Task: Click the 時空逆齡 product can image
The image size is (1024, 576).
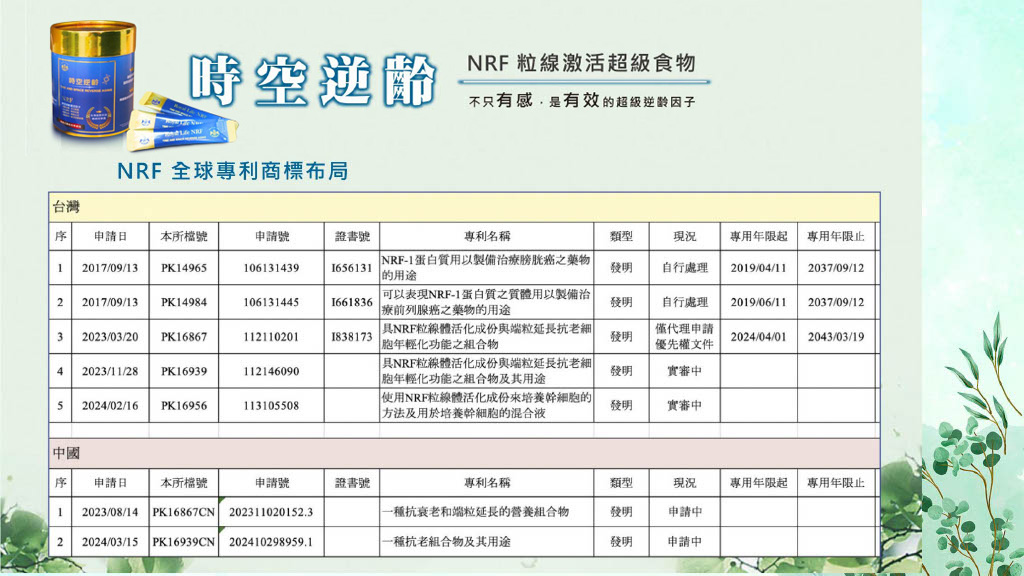Action: pos(93,78)
